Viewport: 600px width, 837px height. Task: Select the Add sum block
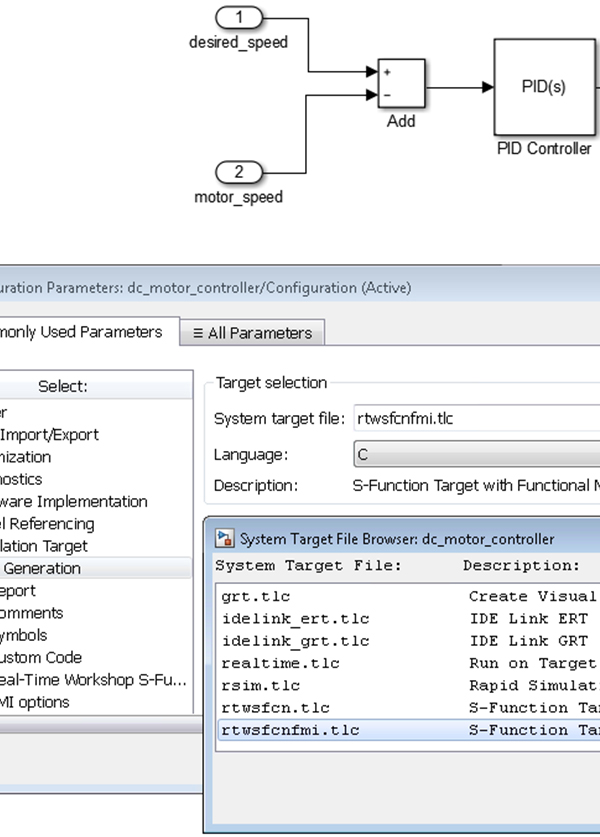[x=401, y=83]
